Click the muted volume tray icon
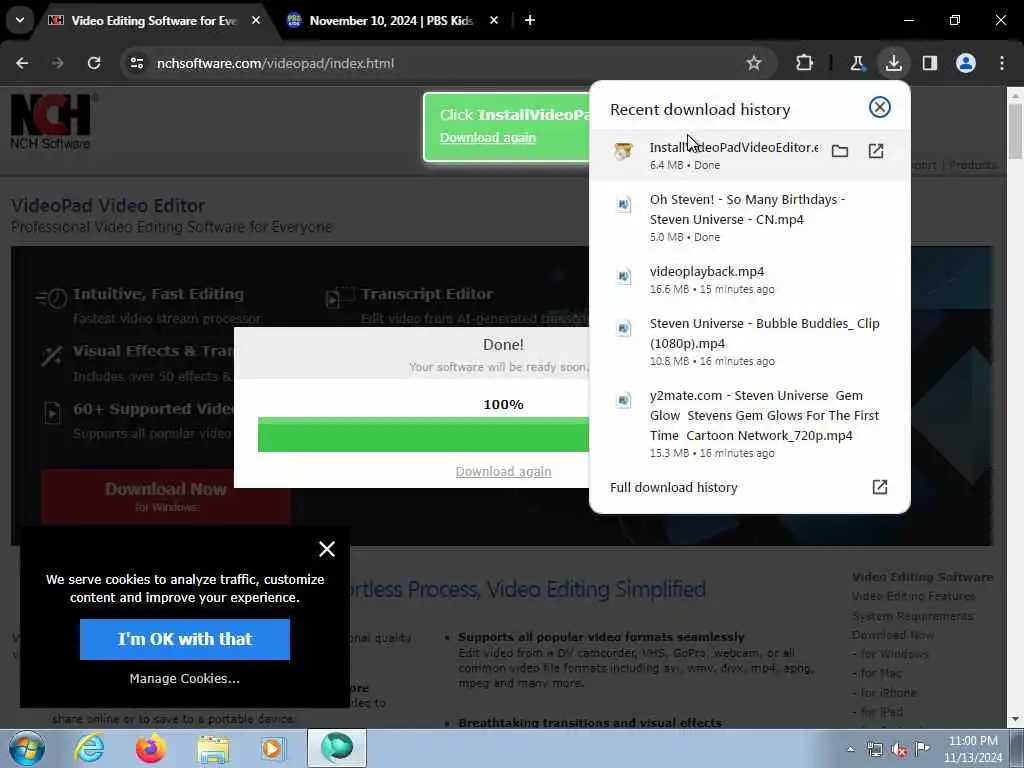 pyautogui.click(x=899, y=750)
